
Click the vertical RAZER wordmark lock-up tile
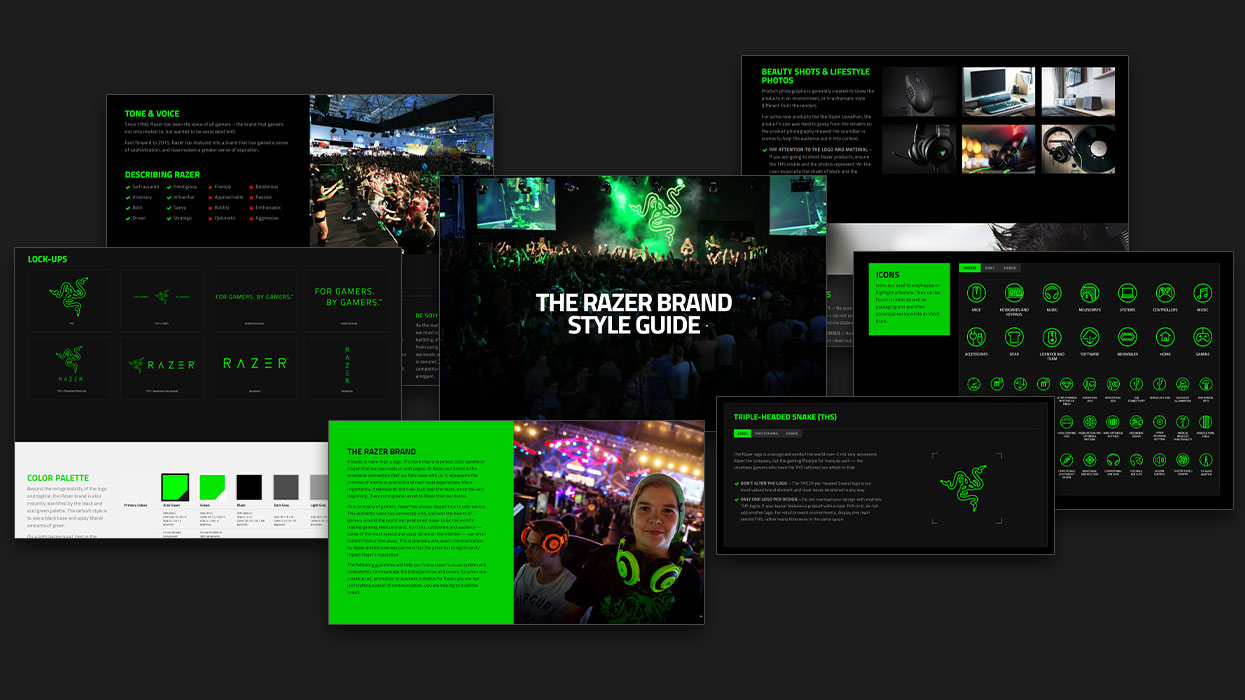point(347,367)
